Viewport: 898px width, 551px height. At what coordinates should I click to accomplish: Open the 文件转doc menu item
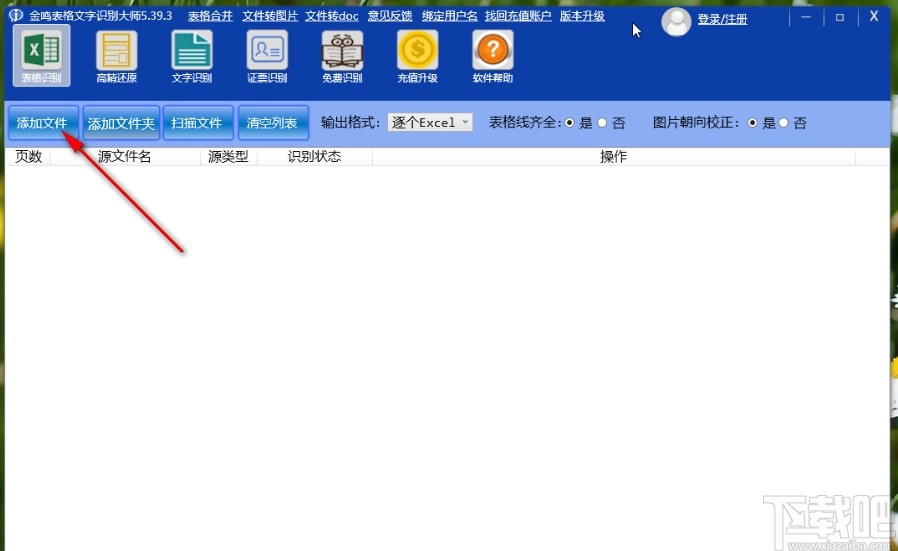332,16
